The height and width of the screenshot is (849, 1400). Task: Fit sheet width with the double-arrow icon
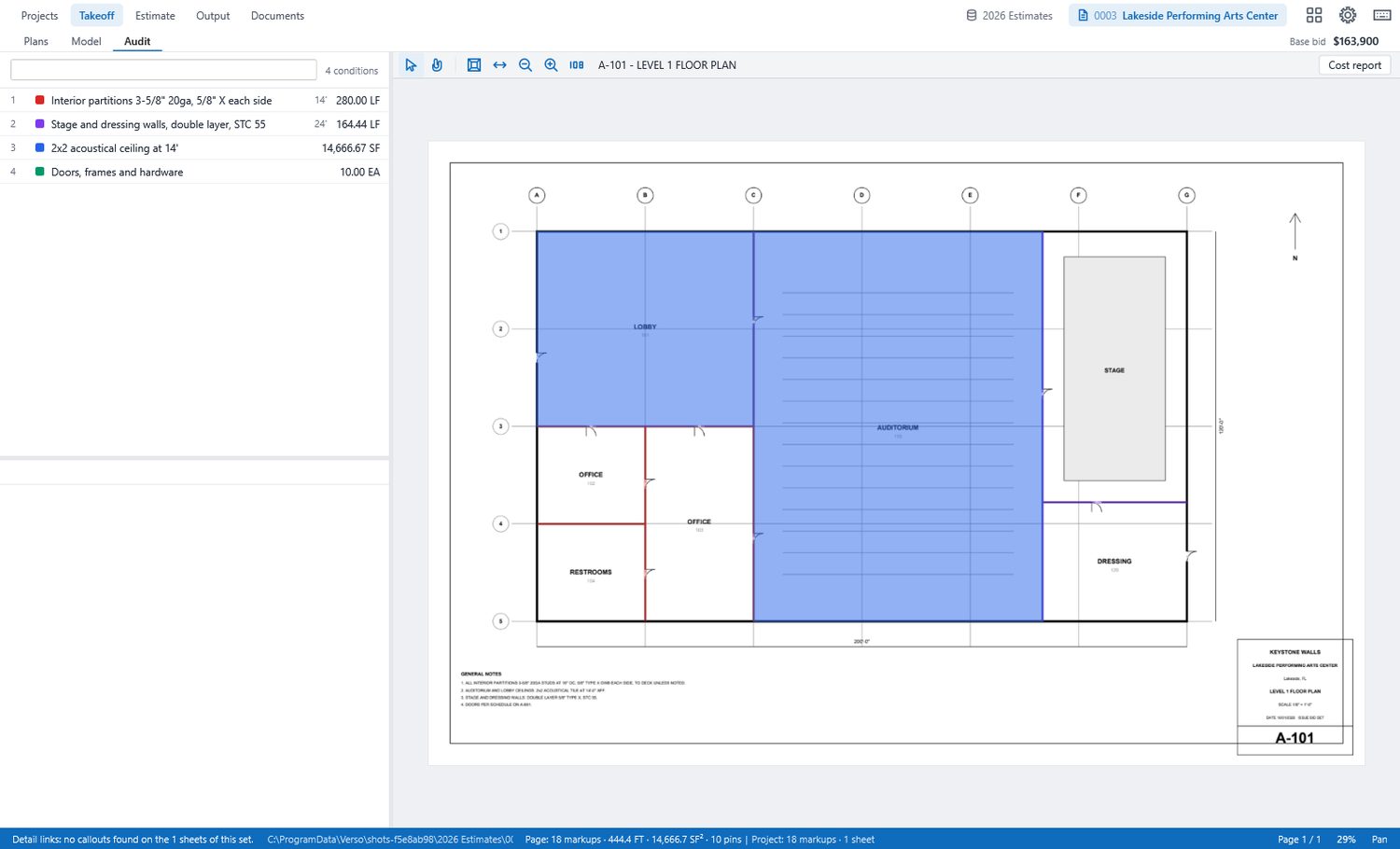click(500, 65)
